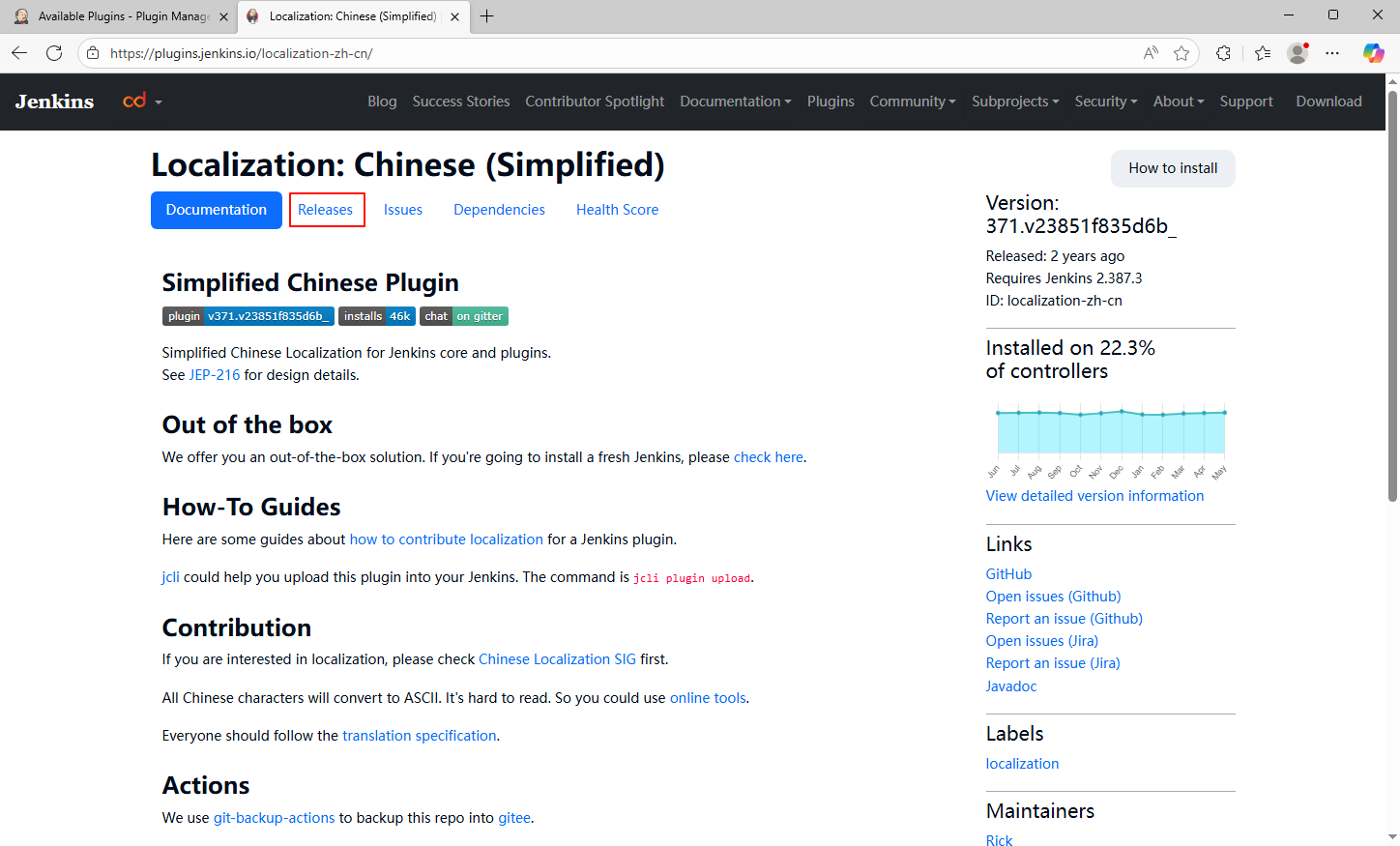The image size is (1400, 846).
Task: Expand the Documentation nav dropdown
Action: coord(736,102)
